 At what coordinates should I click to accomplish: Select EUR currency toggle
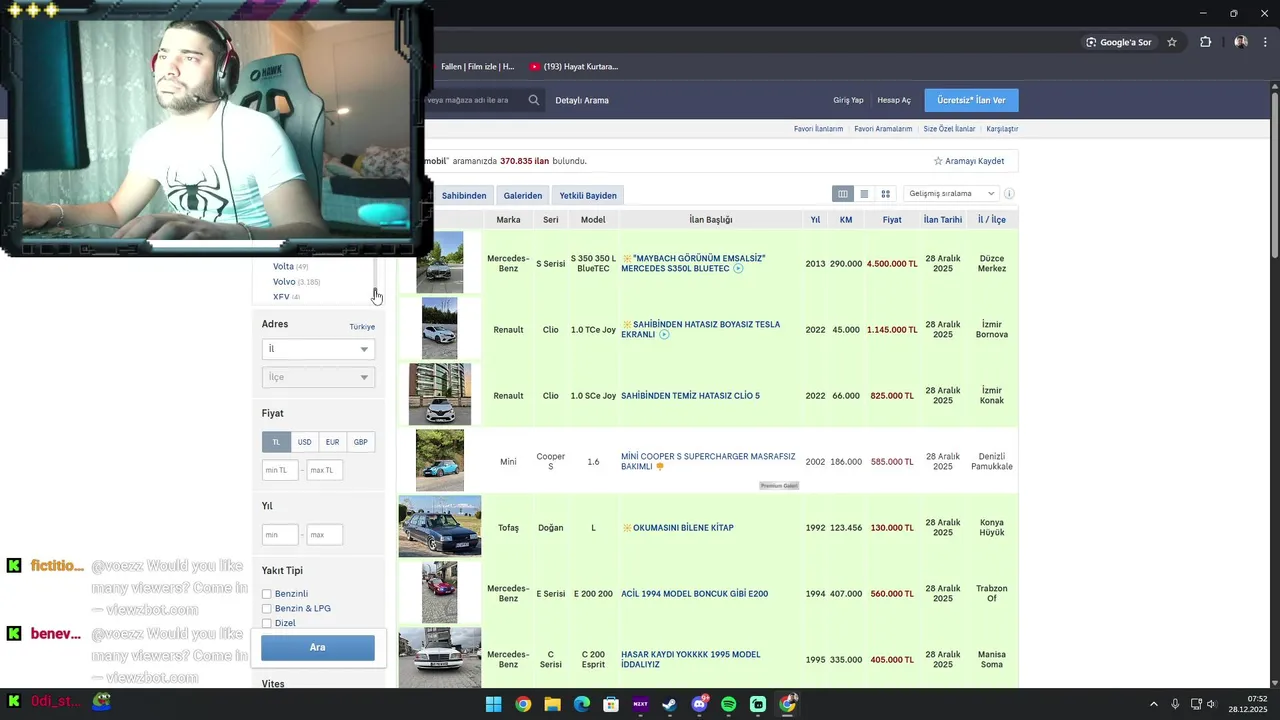click(332, 442)
